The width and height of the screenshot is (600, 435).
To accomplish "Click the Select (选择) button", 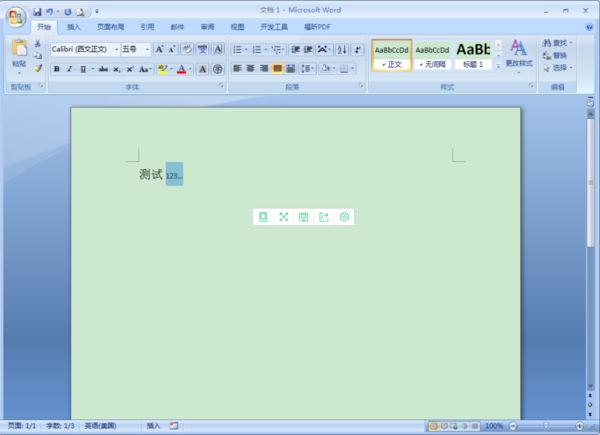I will coord(557,68).
